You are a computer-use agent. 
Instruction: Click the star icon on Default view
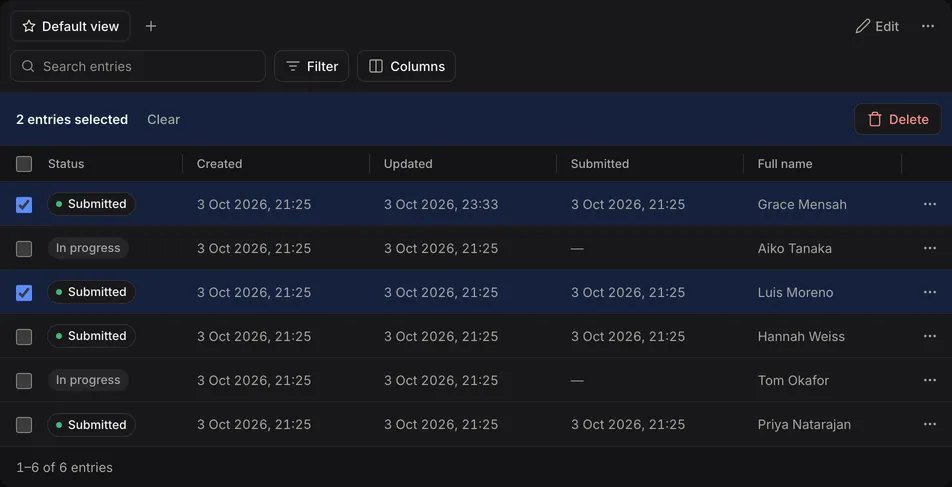29,26
